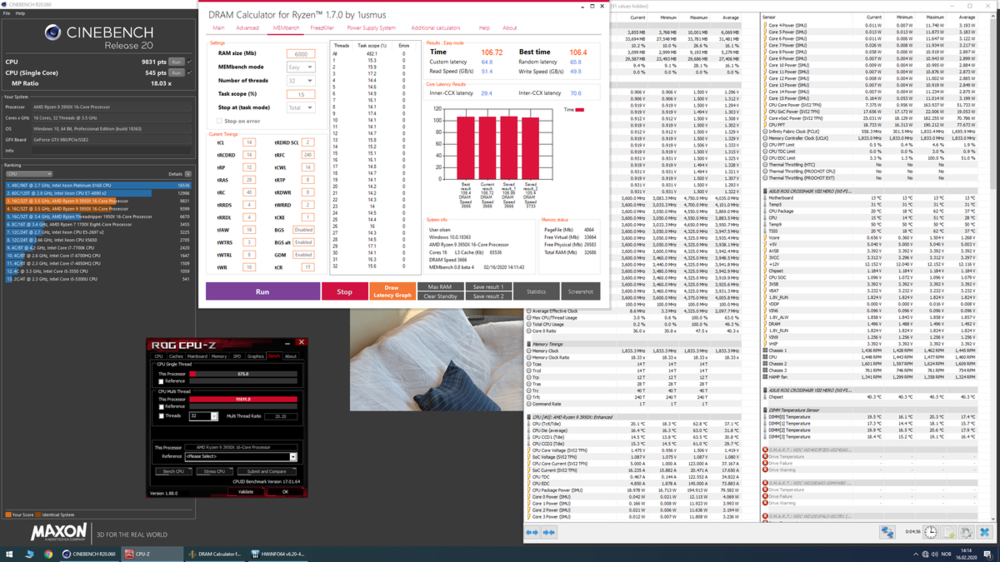Screen dimensions: 1000x562
Task: Open Cinebench File menu
Action: point(6,13)
